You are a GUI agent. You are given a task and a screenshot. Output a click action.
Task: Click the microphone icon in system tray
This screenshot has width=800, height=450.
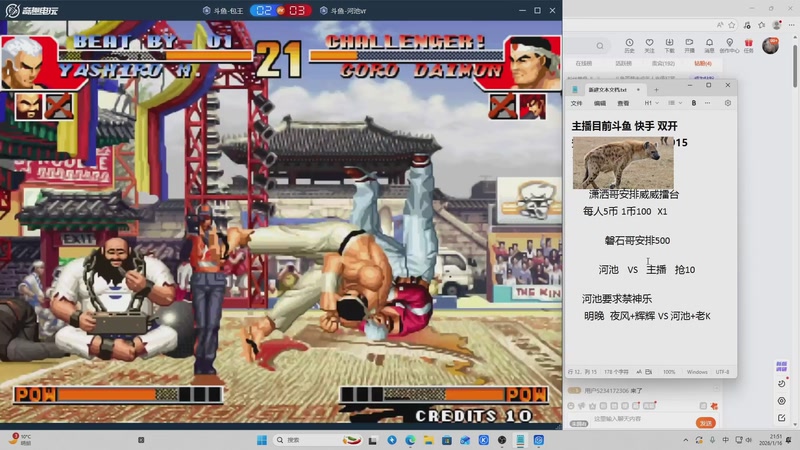(712, 440)
